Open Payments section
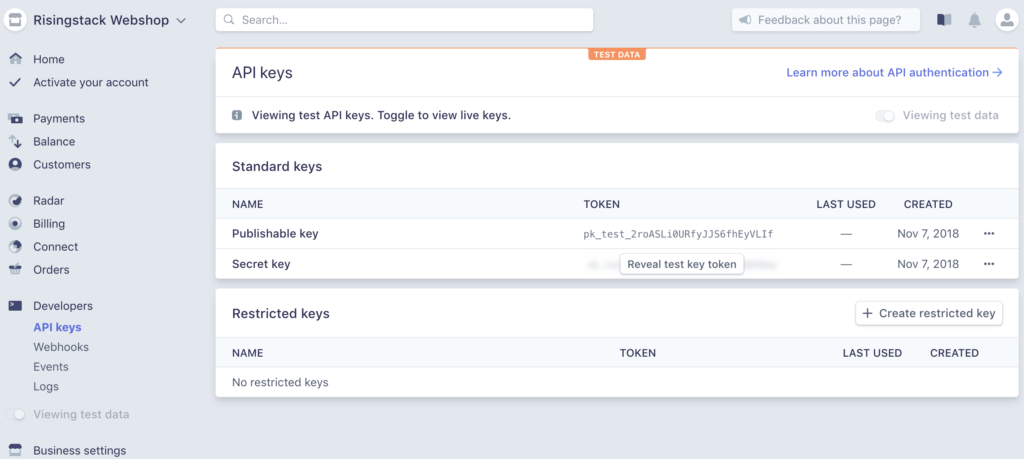The height and width of the screenshot is (459, 1024). (x=59, y=119)
